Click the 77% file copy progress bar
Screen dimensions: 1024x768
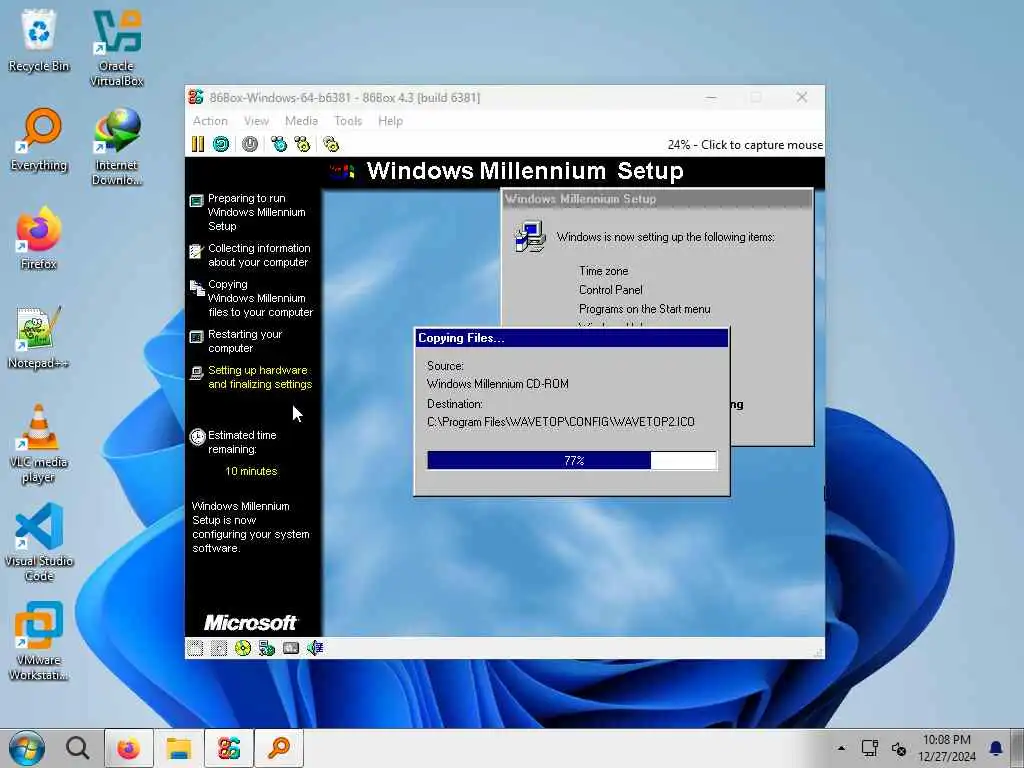(x=572, y=460)
